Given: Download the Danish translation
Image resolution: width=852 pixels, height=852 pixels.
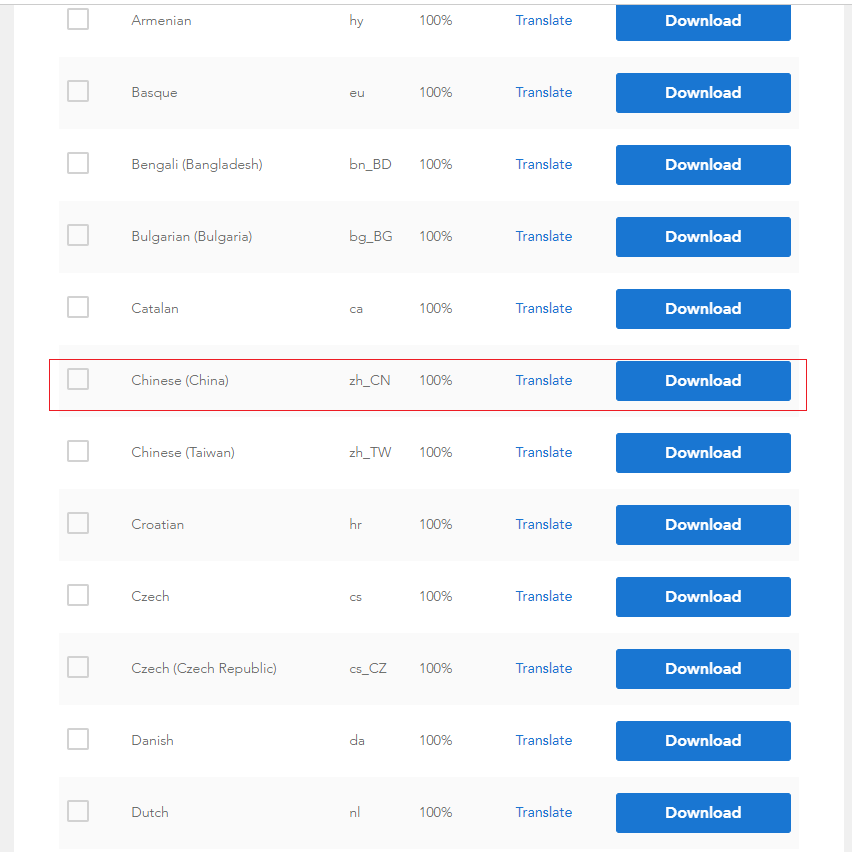Looking at the screenshot, I should [703, 741].
